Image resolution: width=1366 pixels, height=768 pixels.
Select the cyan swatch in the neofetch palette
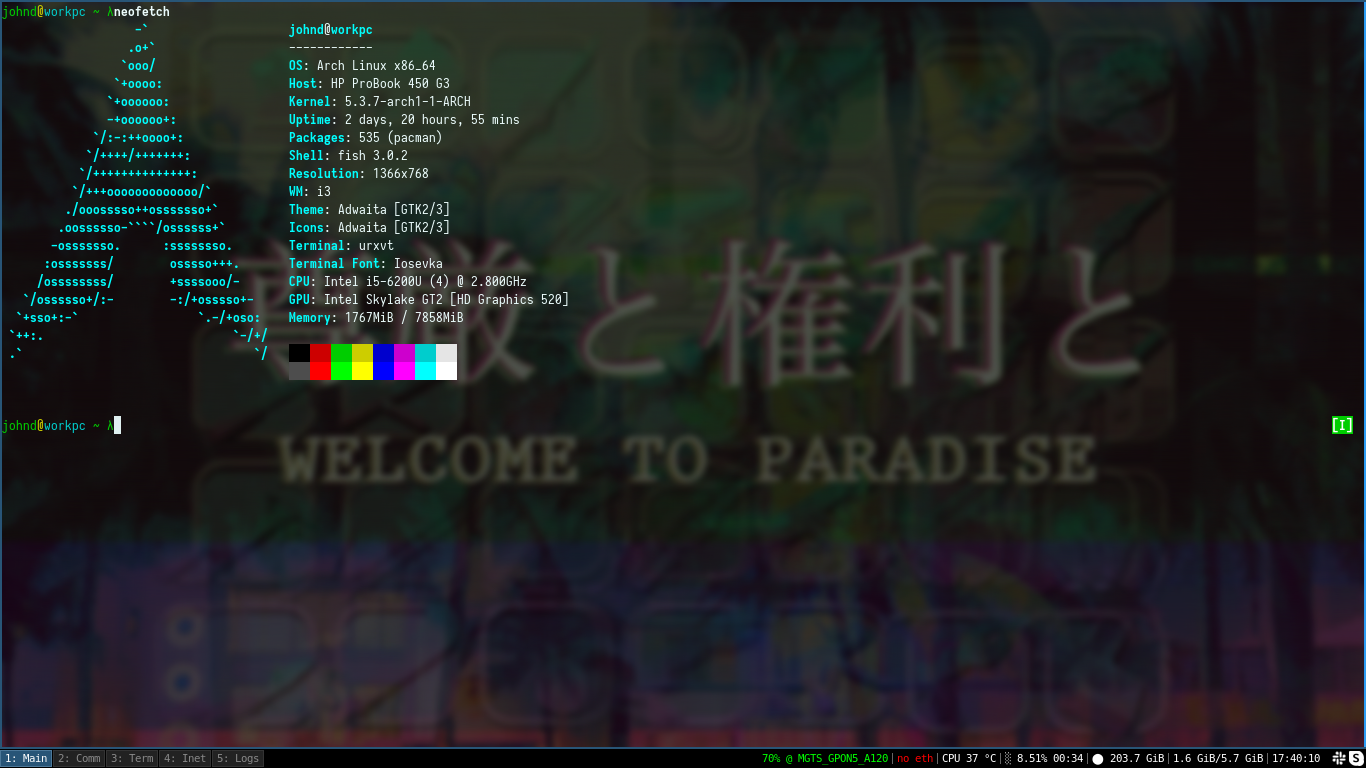pyautogui.click(x=427, y=354)
